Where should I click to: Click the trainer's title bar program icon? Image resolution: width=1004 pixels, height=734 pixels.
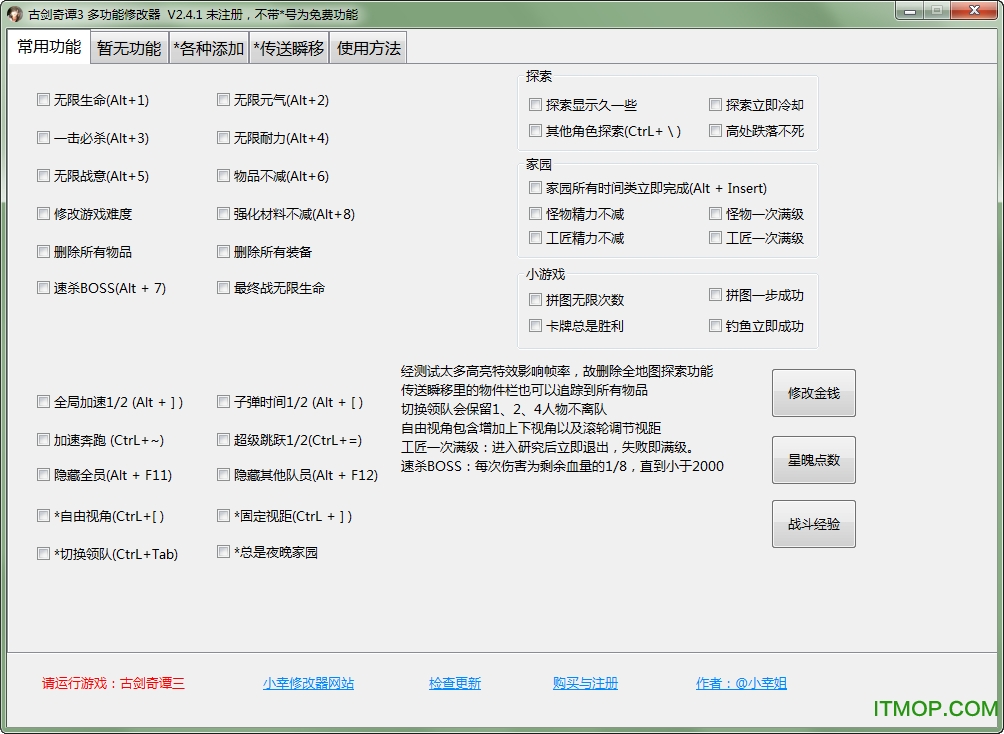coord(10,11)
